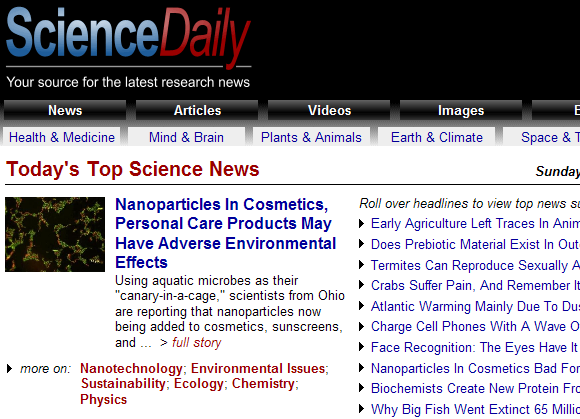The image size is (580, 419).
Task: Go to Mind & Brain section
Action: coord(186,137)
